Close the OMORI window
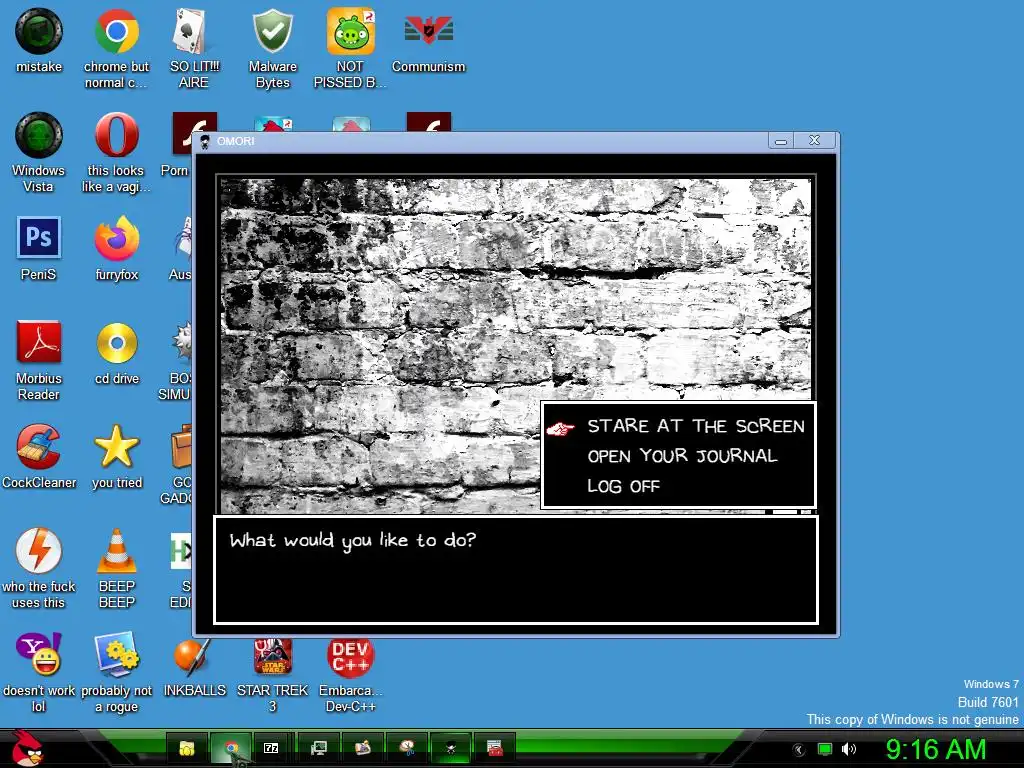This screenshot has width=1024, height=768. pos(814,140)
